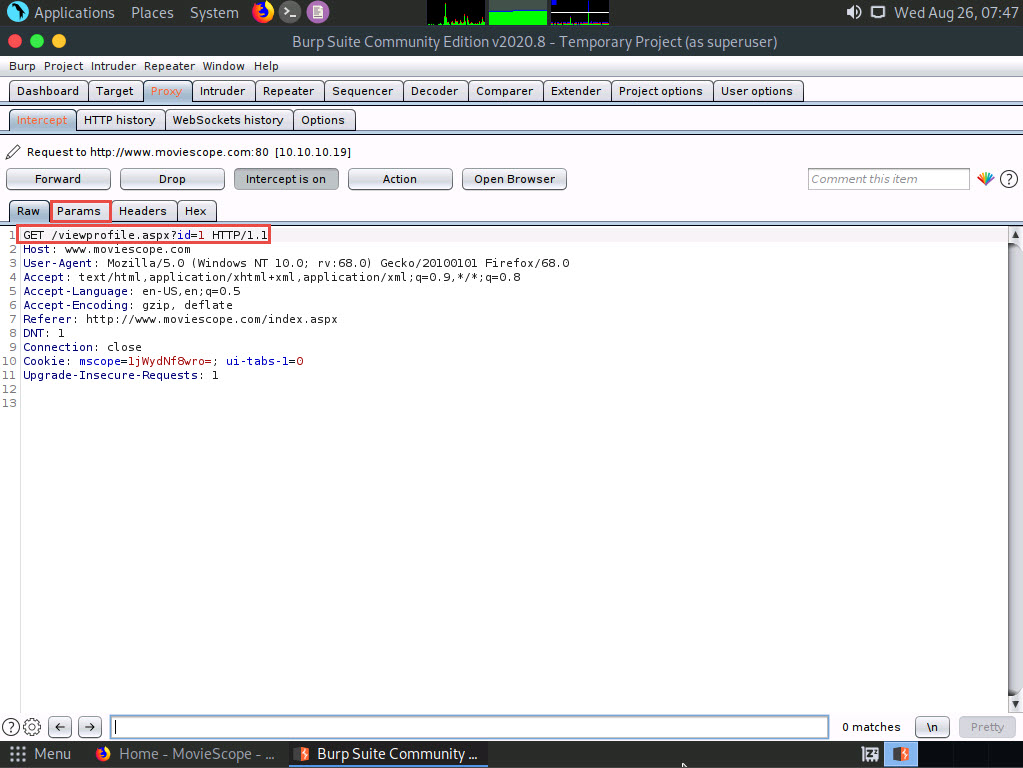This screenshot has width=1023, height=768.
Task: Click the pencil edit icon beside request target
Action: (x=13, y=152)
